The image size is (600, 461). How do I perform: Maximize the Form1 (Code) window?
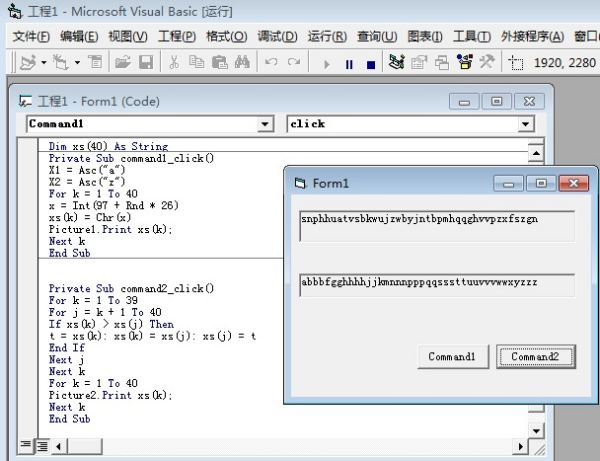point(496,101)
